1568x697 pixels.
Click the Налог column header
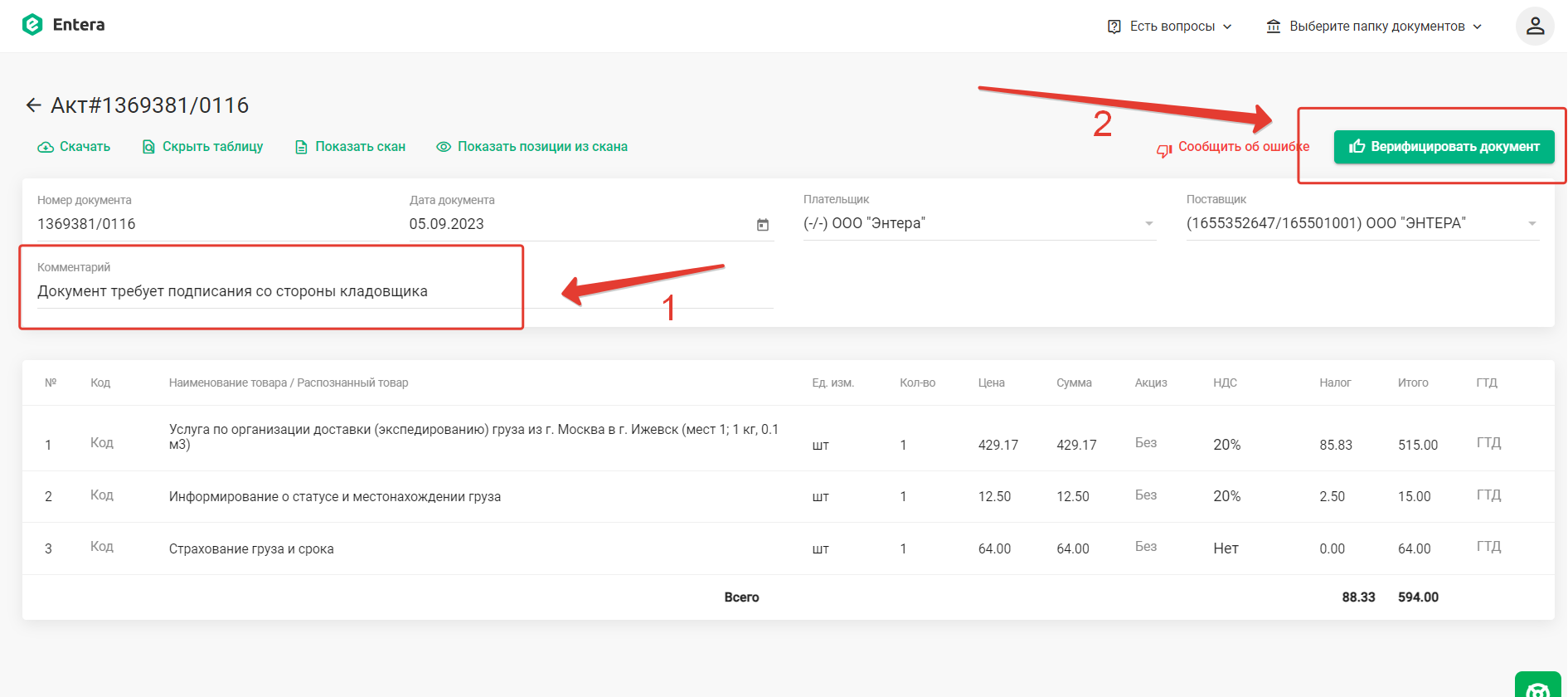[1335, 383]
